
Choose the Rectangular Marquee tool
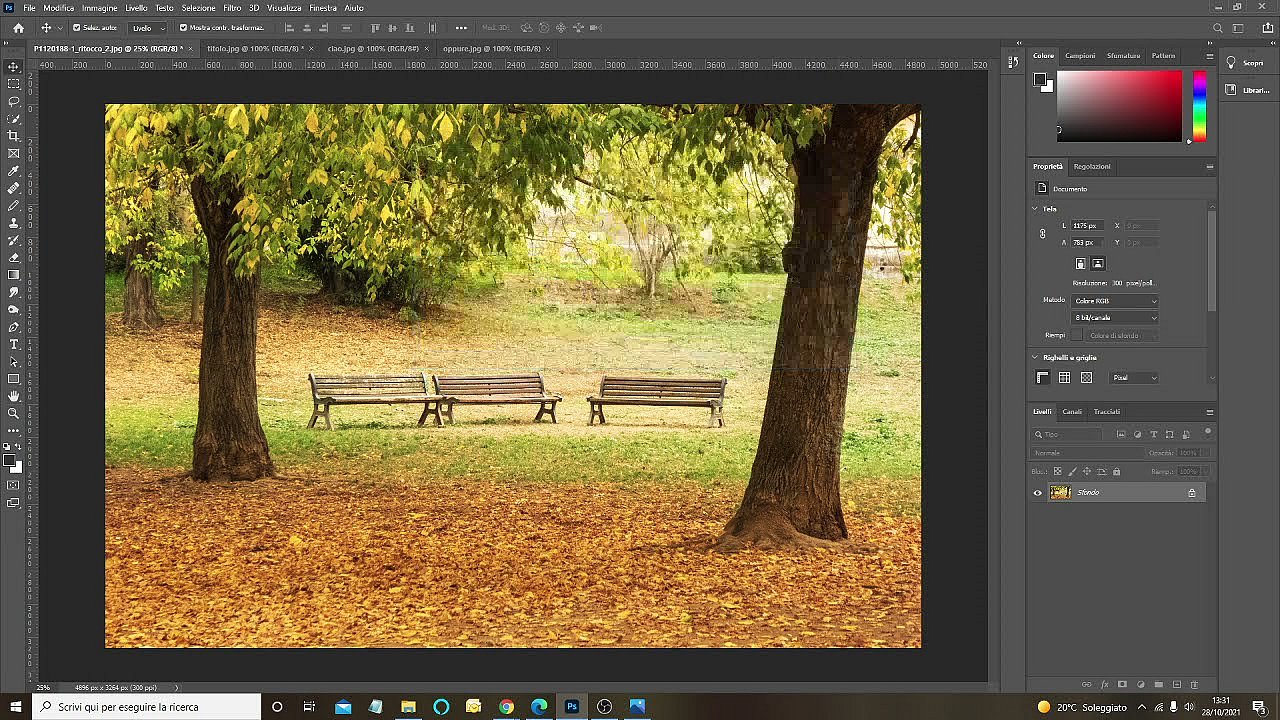coord(14,84)
